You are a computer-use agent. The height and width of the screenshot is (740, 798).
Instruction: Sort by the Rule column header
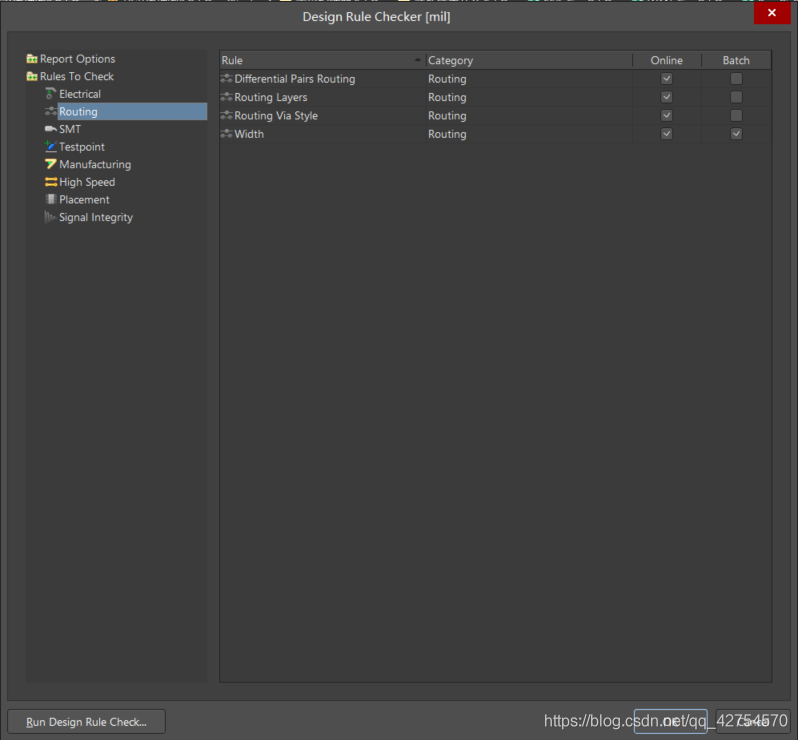323,60
